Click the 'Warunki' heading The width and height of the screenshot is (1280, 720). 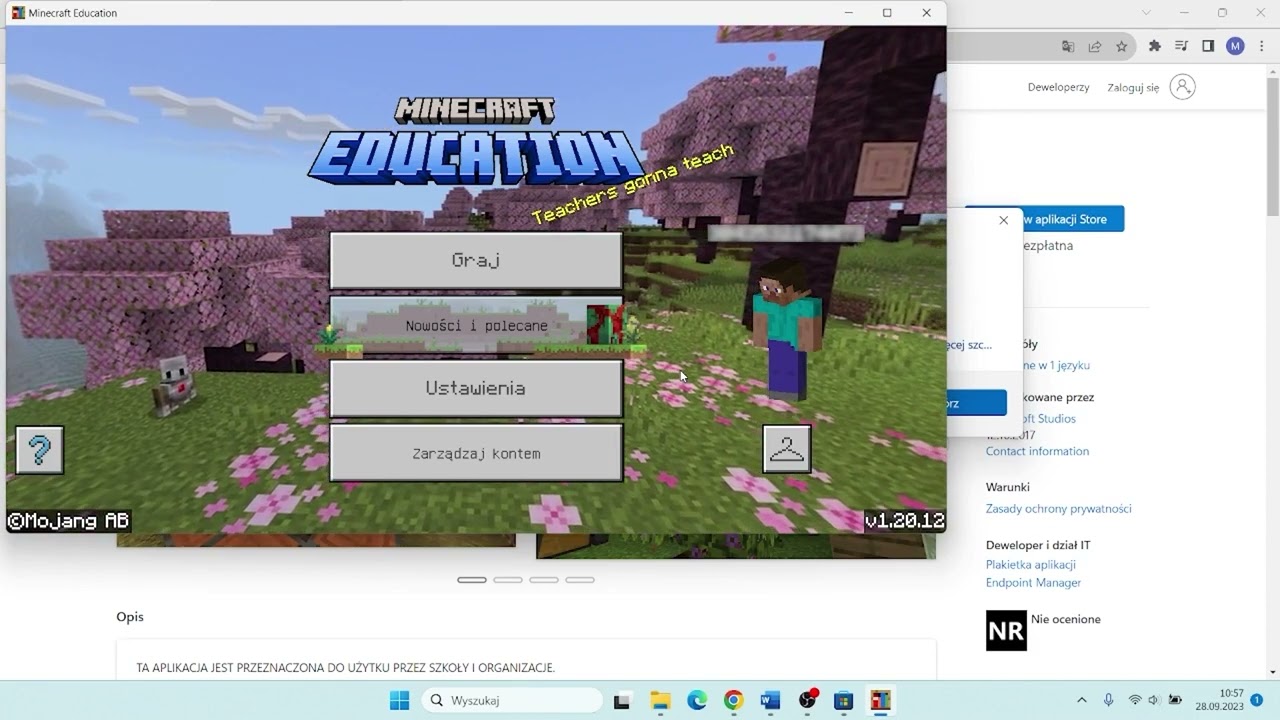click(x=1008, y=487)
